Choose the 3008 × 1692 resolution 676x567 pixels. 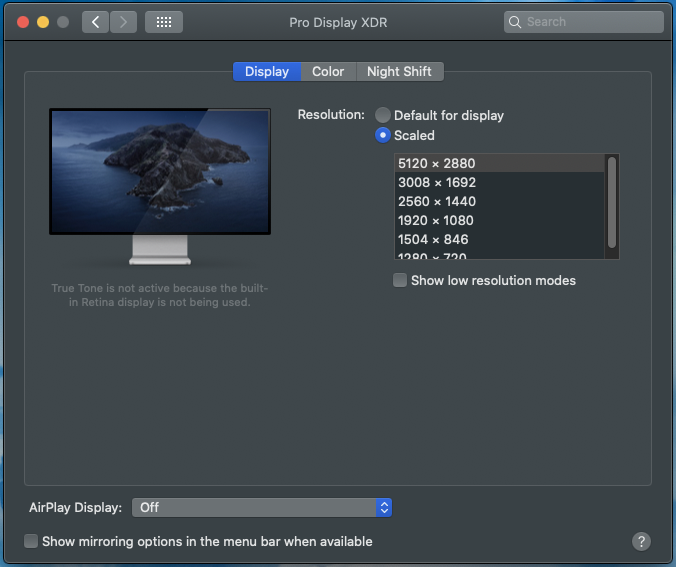tap(499, 182)
